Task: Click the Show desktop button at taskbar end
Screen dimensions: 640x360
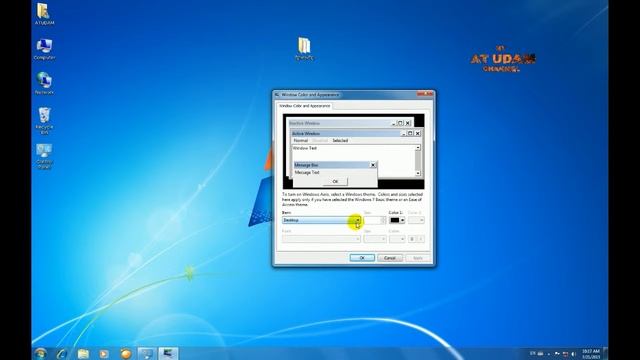Action: [606, 353]
